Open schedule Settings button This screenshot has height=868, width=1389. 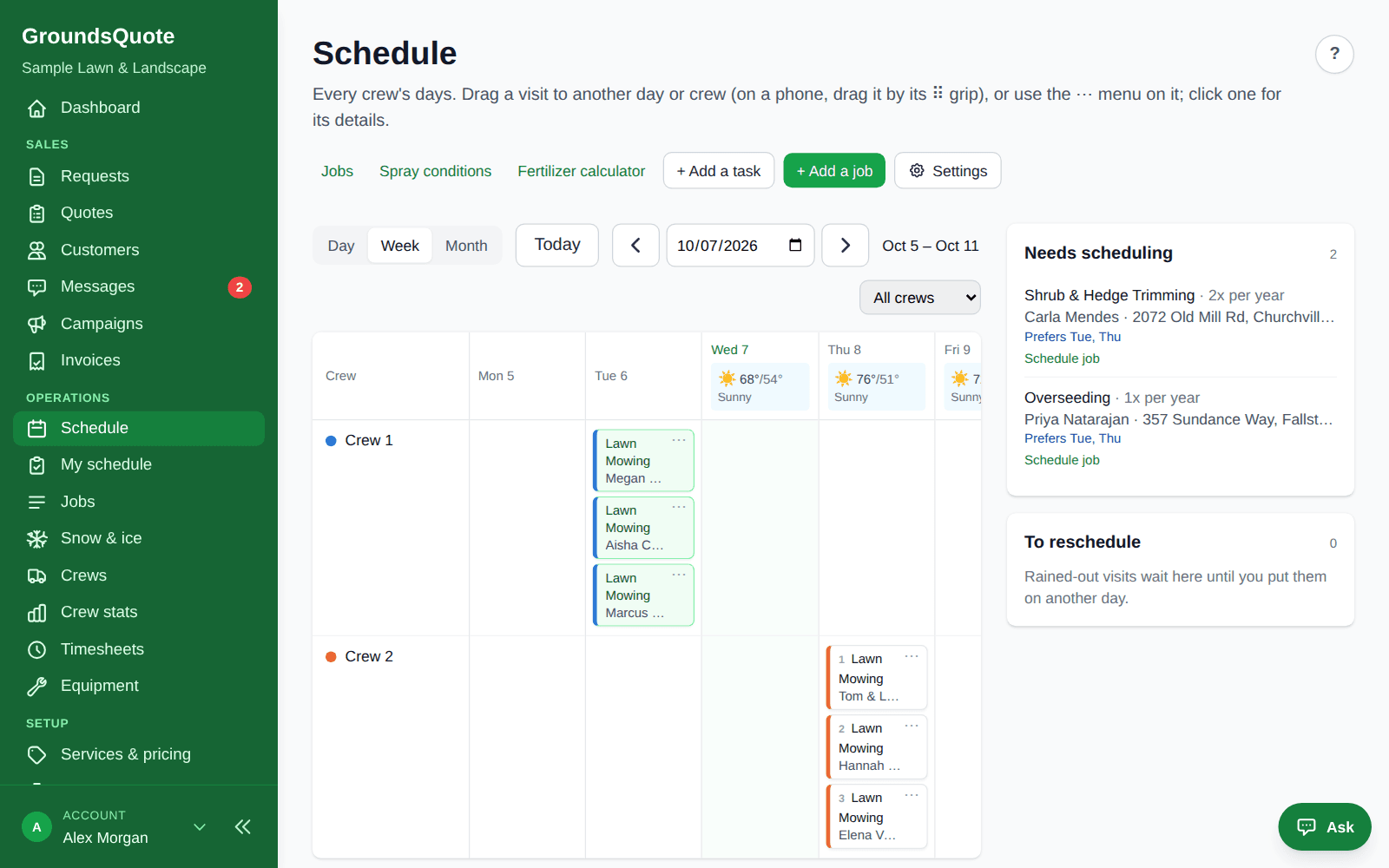948,171
